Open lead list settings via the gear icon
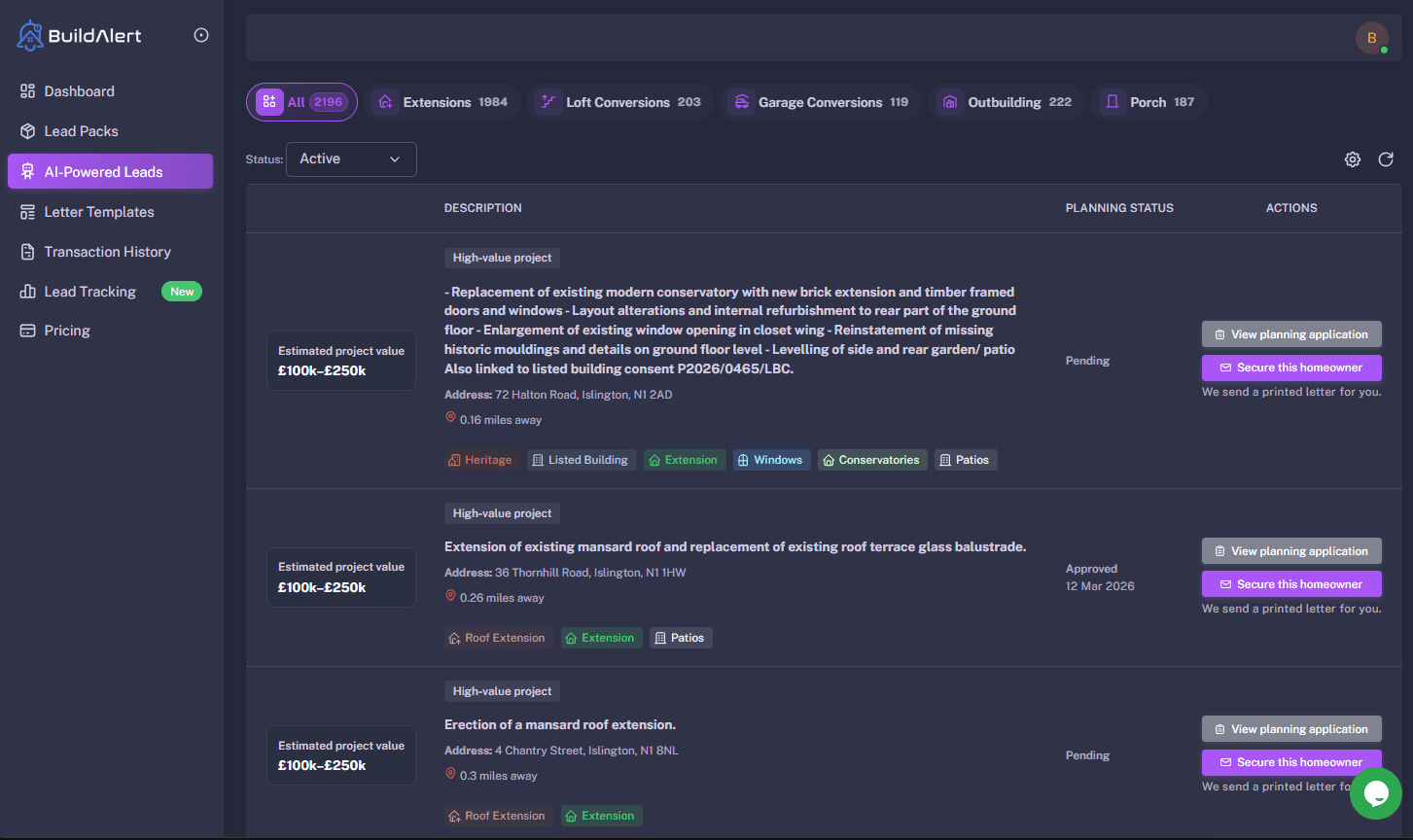The image size is (1413, 840). (1352, 159)
